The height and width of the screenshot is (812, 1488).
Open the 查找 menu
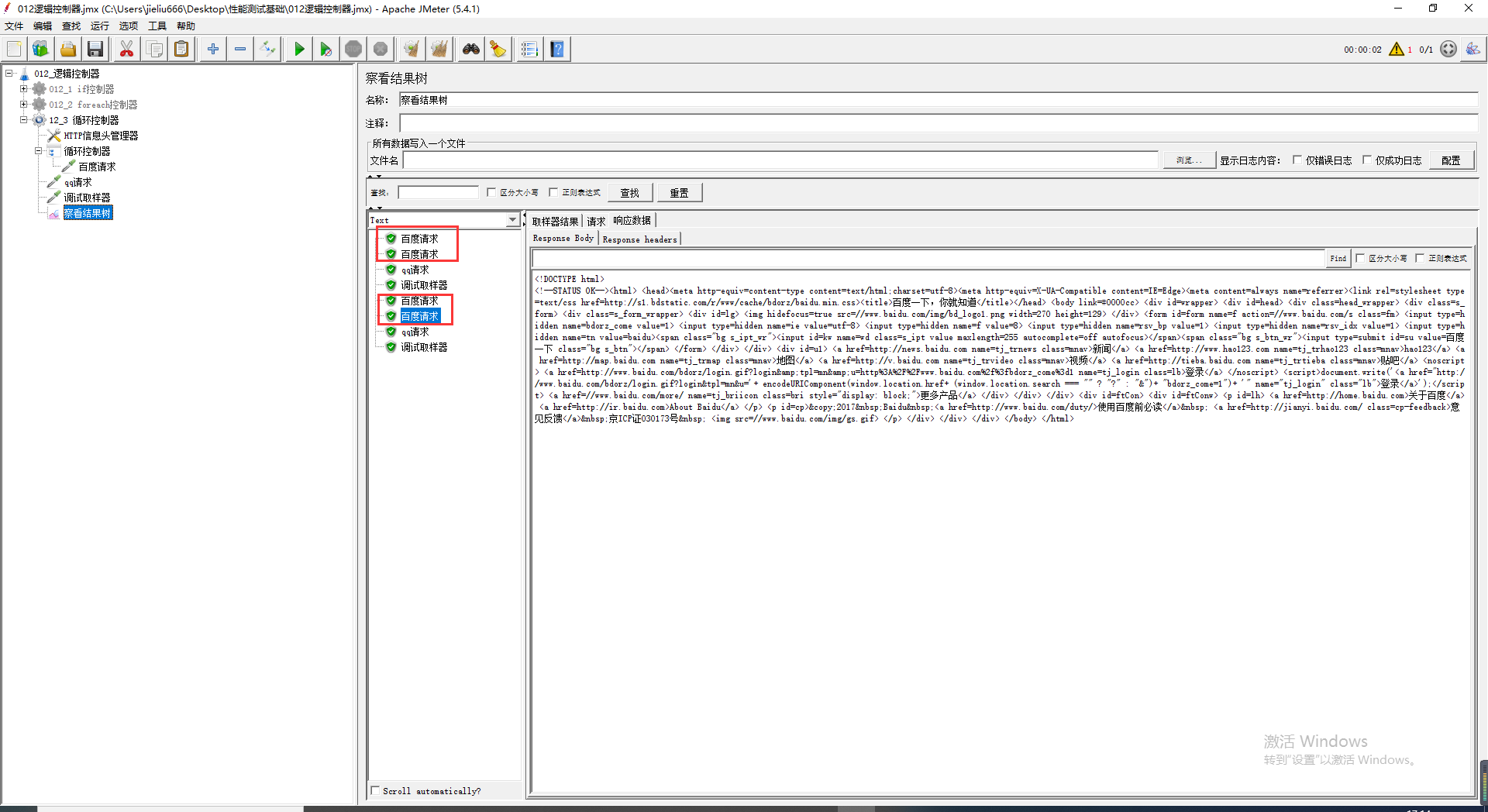click(71, 26)
